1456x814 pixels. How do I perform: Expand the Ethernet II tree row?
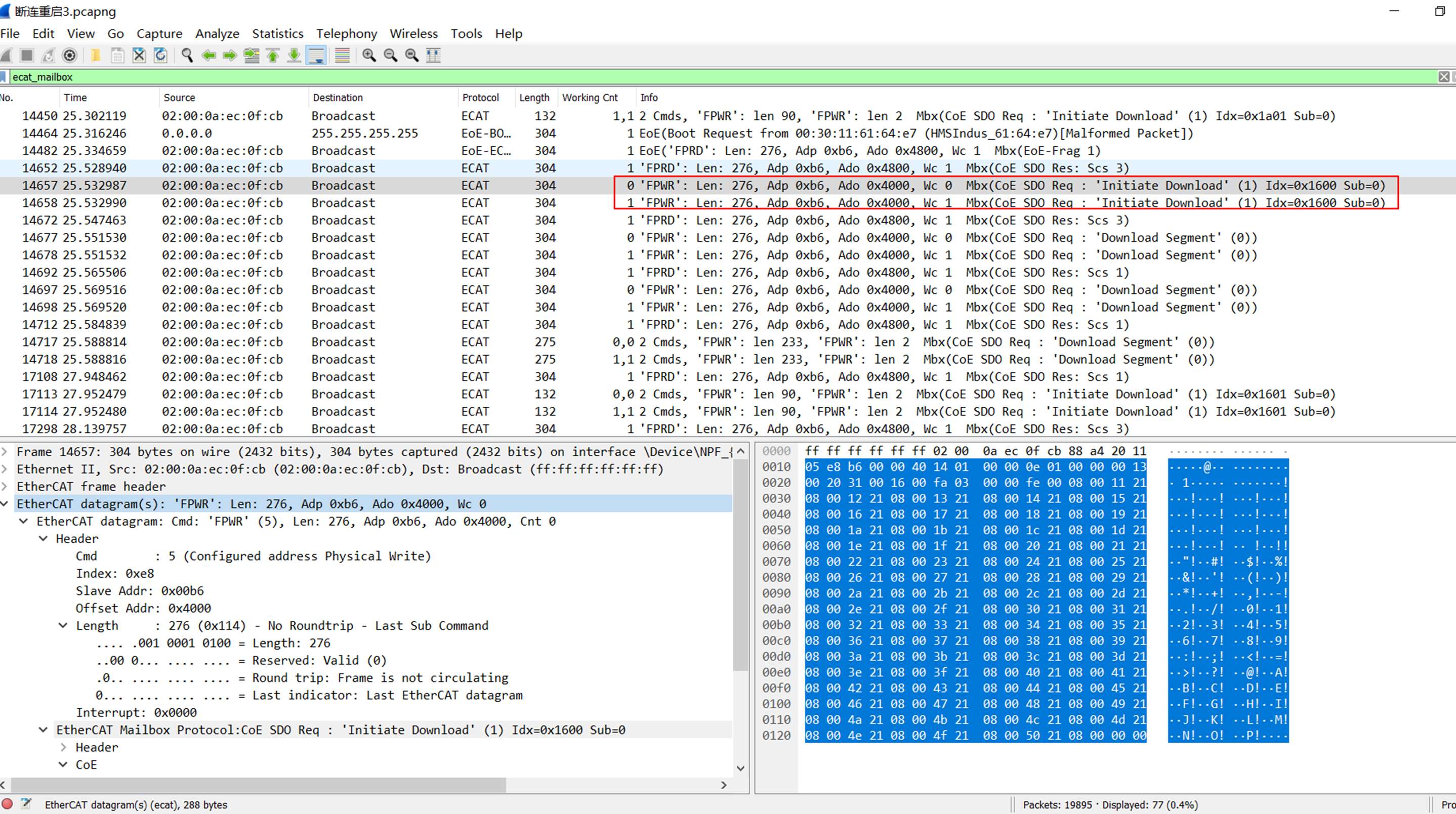5,469
